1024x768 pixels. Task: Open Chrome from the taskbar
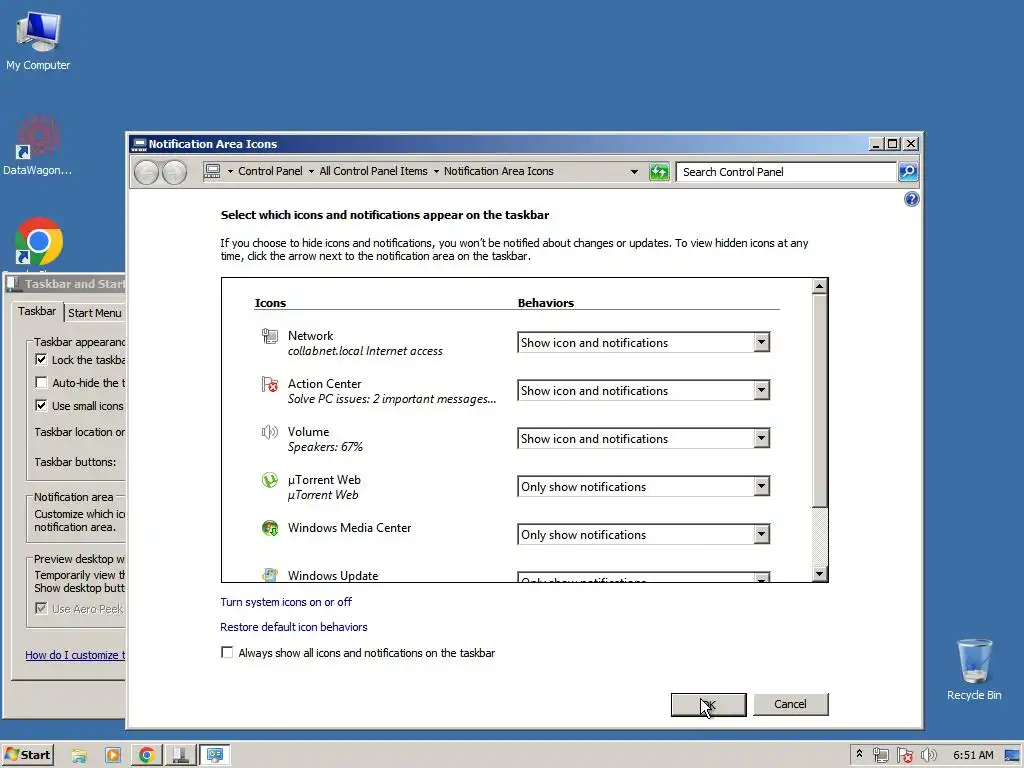(146, 756)
